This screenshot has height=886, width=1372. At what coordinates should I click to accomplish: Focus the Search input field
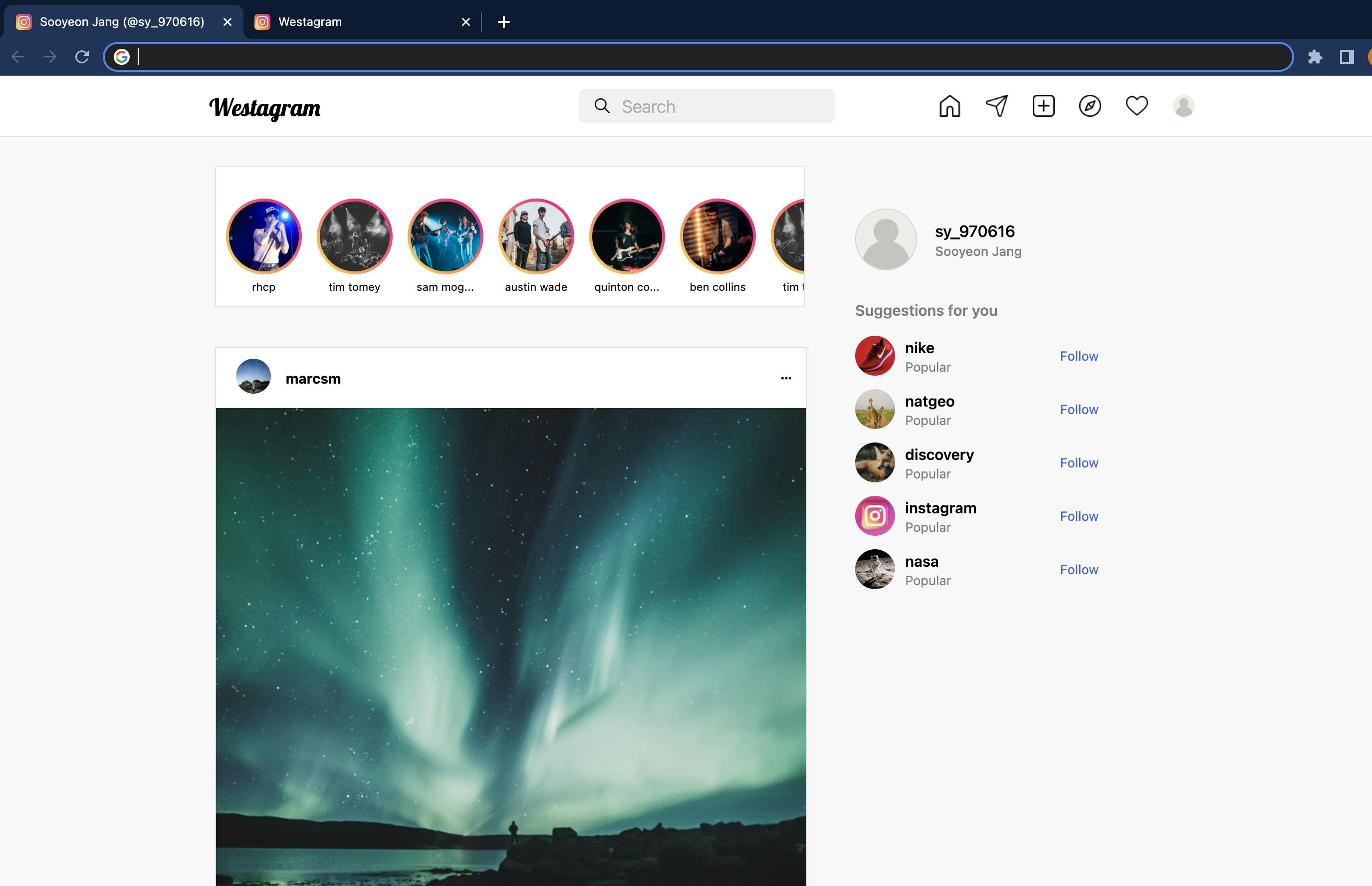[x=706, y=106]
